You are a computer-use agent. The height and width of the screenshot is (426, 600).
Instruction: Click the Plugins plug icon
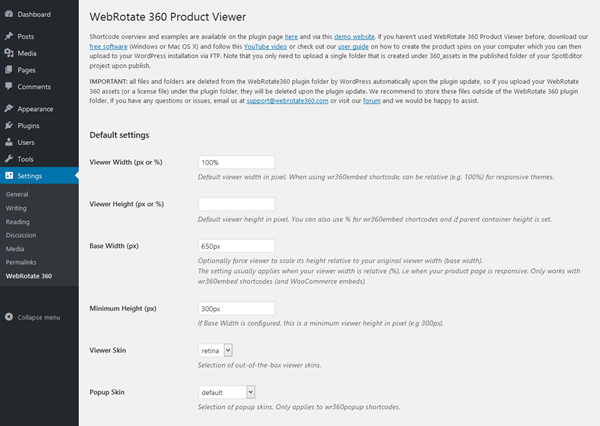click(9, 126)
